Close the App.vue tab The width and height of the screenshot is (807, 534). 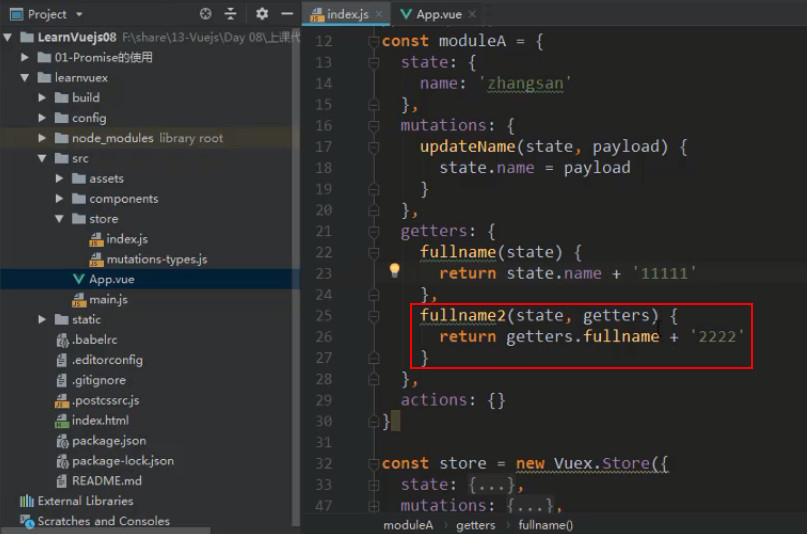click(472, 14)
